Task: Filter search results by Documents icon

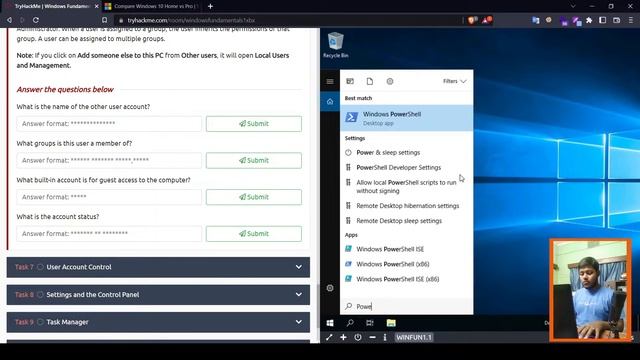Action: tap(370, 81)
